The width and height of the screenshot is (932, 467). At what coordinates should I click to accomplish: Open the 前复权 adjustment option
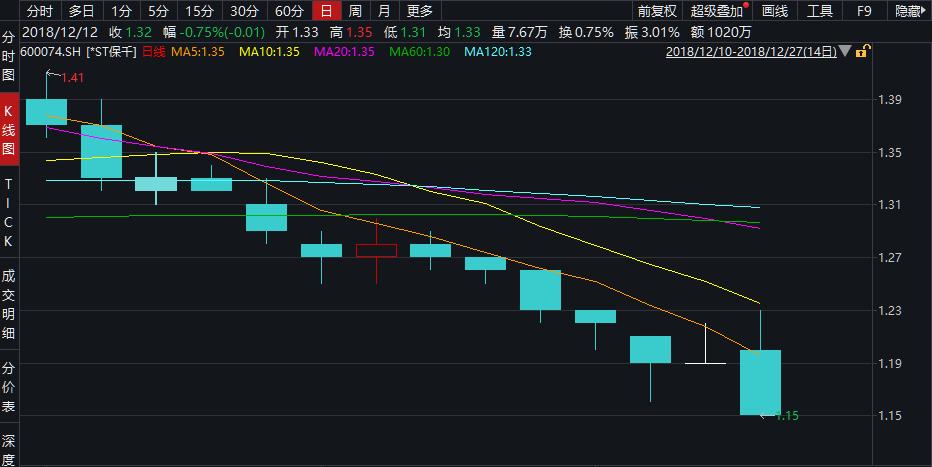(x=657, y=11)
